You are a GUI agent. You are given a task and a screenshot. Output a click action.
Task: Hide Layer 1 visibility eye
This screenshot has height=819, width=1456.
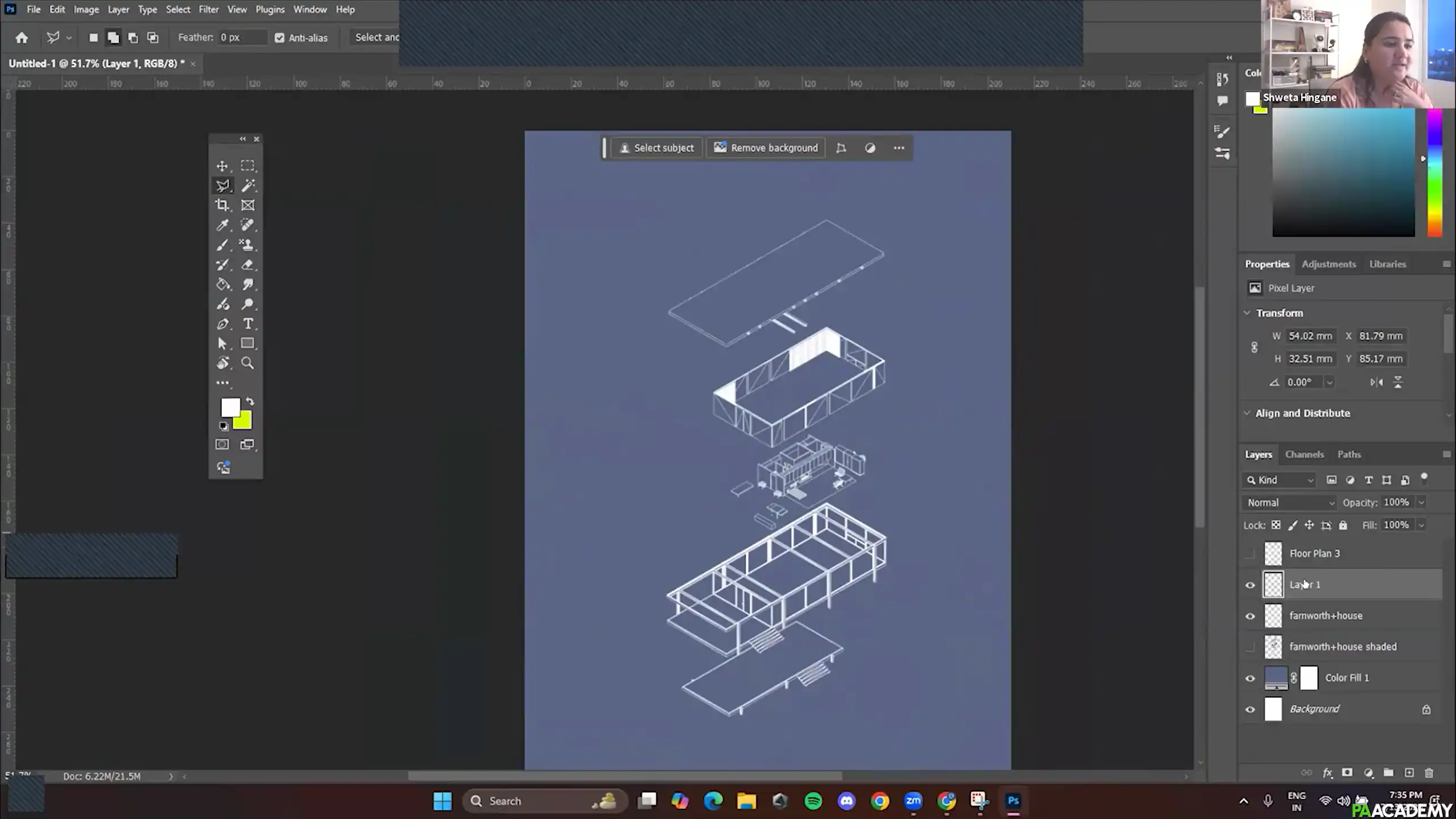coord(1250,585)
